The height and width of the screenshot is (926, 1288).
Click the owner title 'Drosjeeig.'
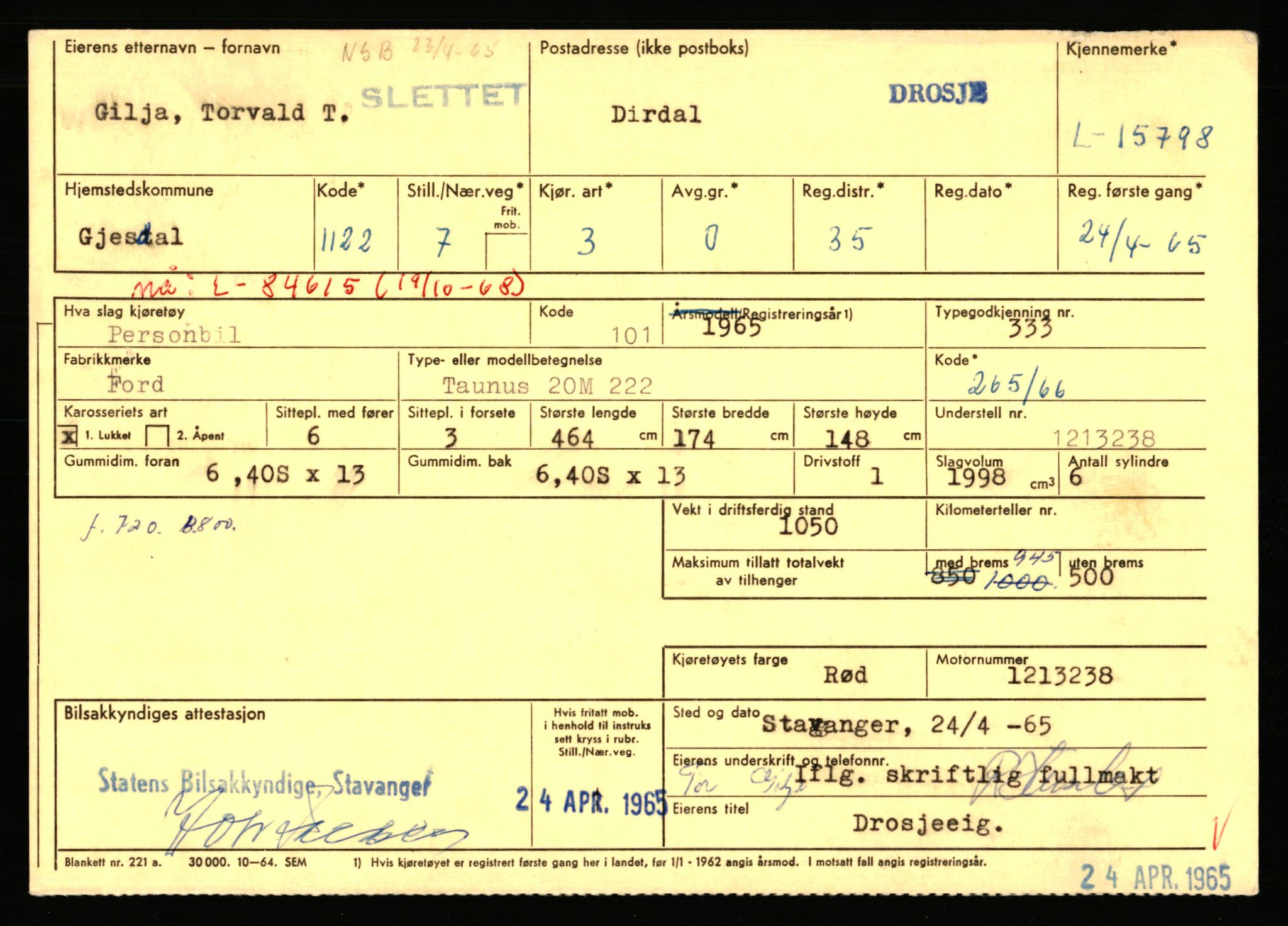[928, 823]
